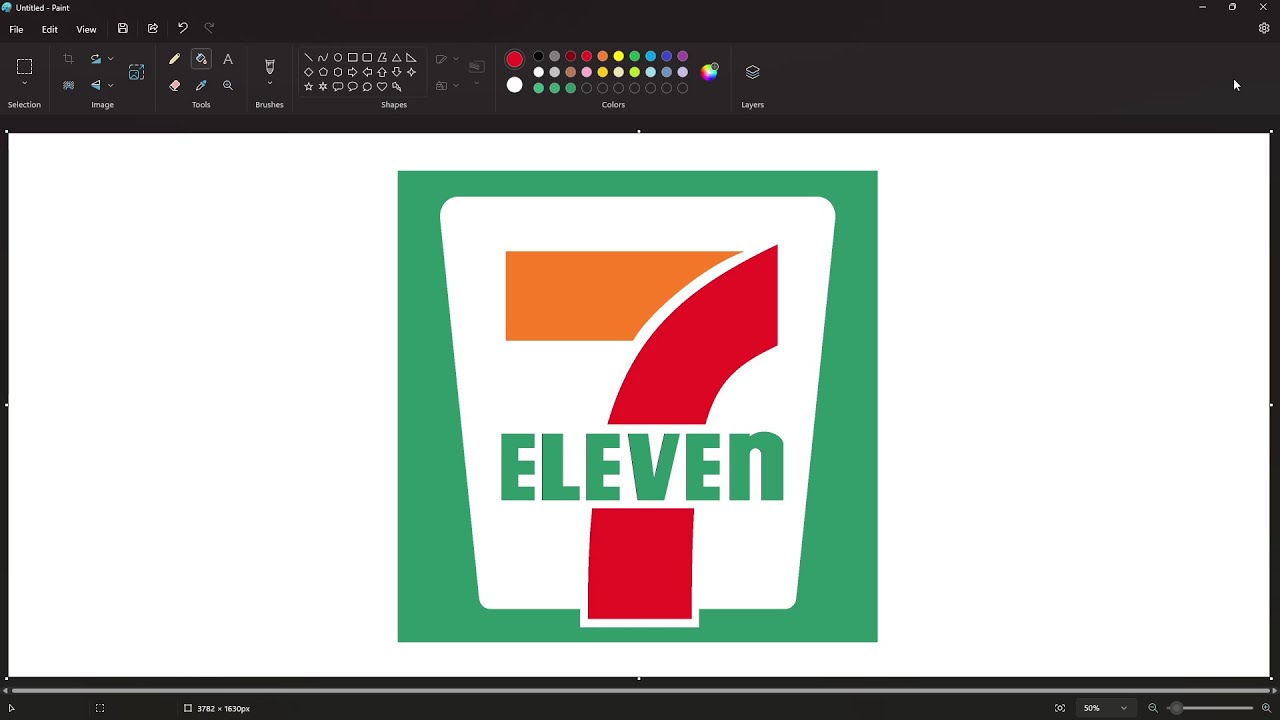The image size is (1280, 720).
Task: Select the Up arrow shape
Action: pyautogui.click(x=382, y=72)
